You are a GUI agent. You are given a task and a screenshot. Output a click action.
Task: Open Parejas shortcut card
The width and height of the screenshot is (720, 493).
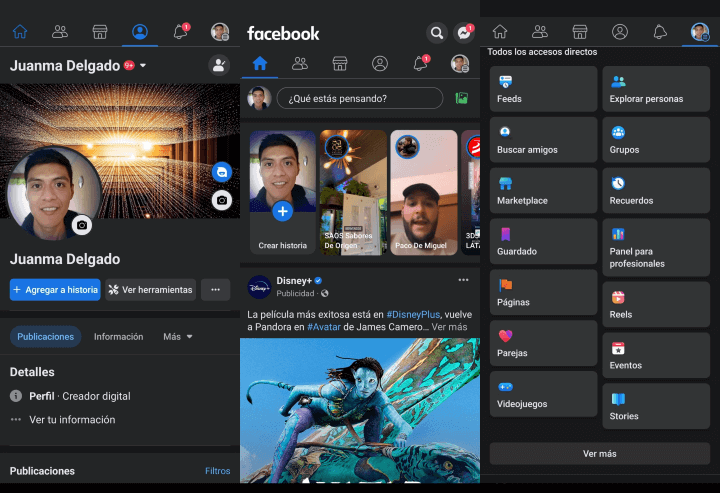pos(543,343)
